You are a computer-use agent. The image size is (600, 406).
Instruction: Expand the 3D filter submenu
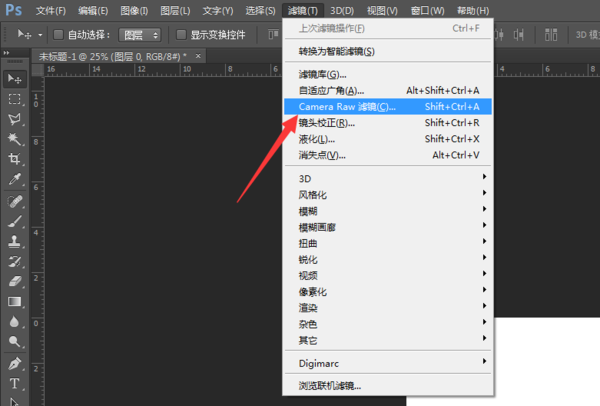tap(388, 179)
